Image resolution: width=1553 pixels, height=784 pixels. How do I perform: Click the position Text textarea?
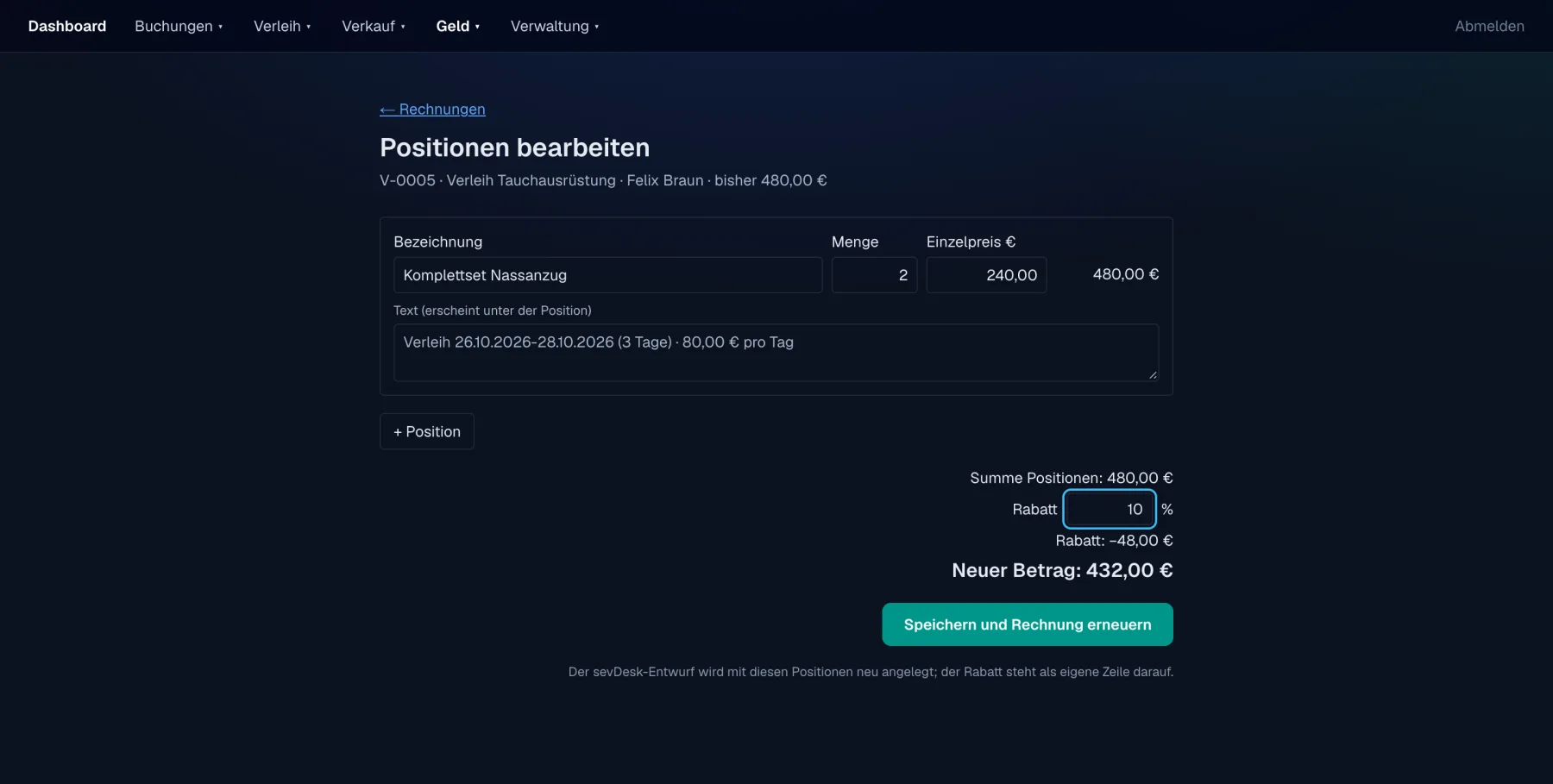[776, 353]
